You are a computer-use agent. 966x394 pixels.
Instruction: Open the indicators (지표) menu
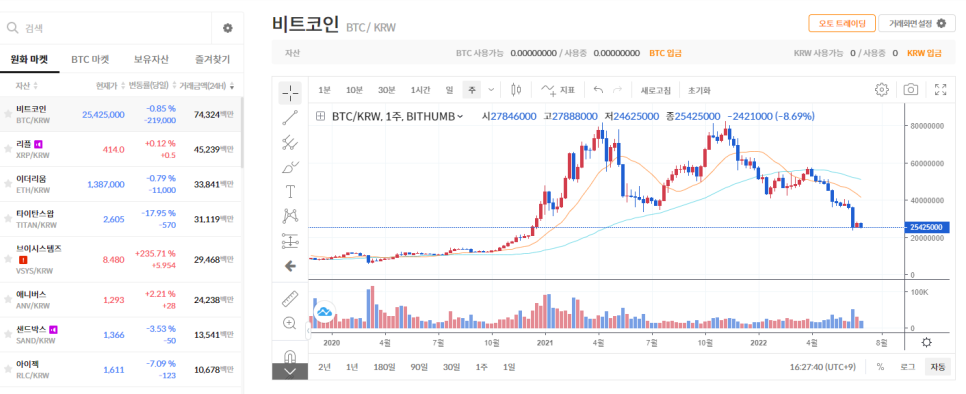pos(558,90)
